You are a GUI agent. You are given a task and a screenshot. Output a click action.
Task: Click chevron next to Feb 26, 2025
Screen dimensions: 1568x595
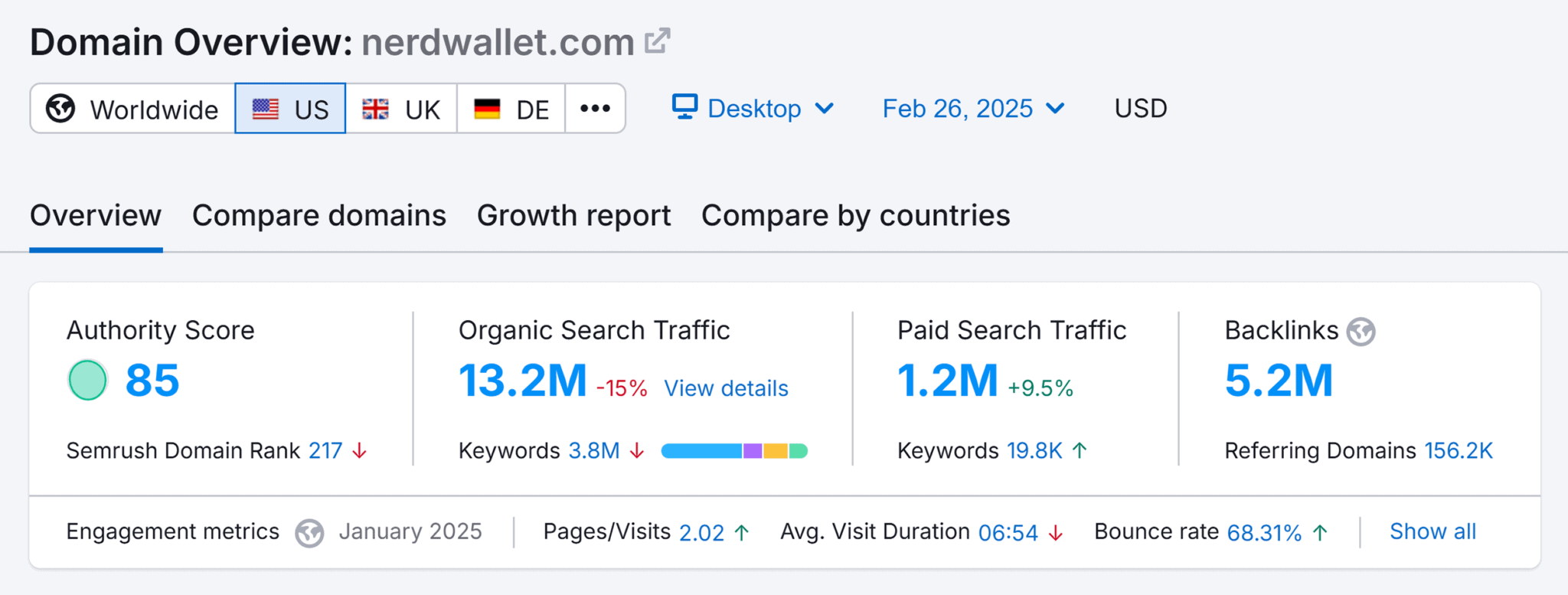point(1055,109)
